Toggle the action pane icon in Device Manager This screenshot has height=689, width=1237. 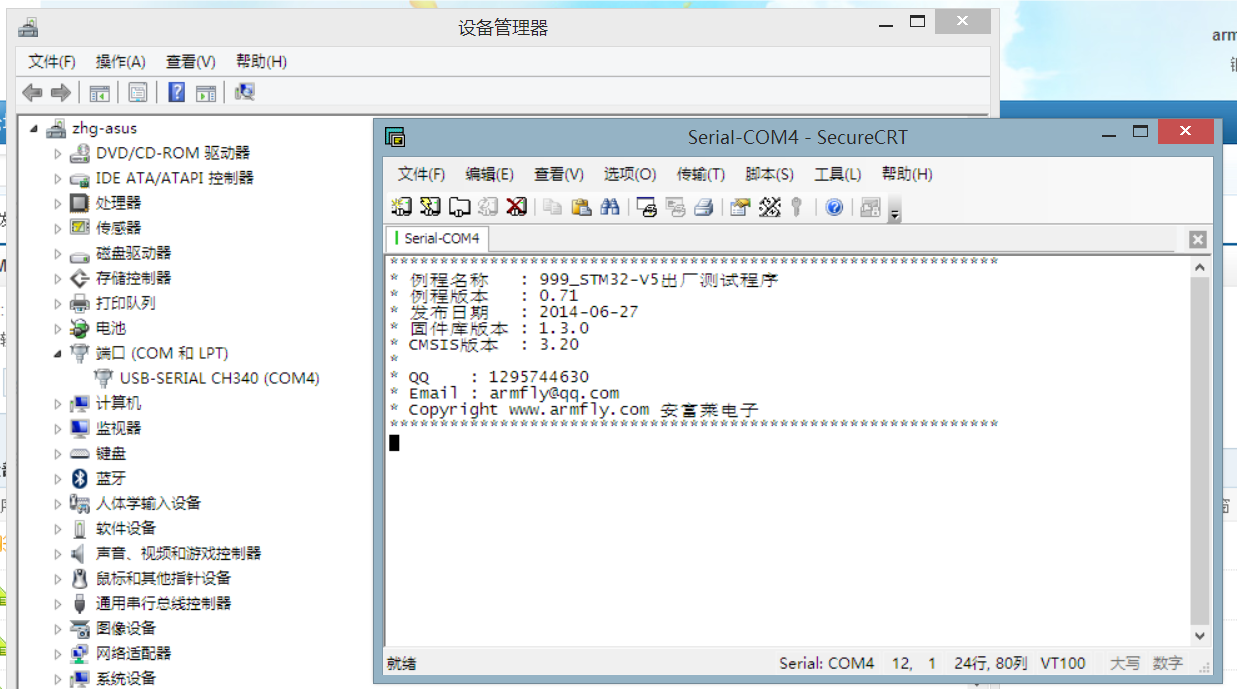click(206, 93)
